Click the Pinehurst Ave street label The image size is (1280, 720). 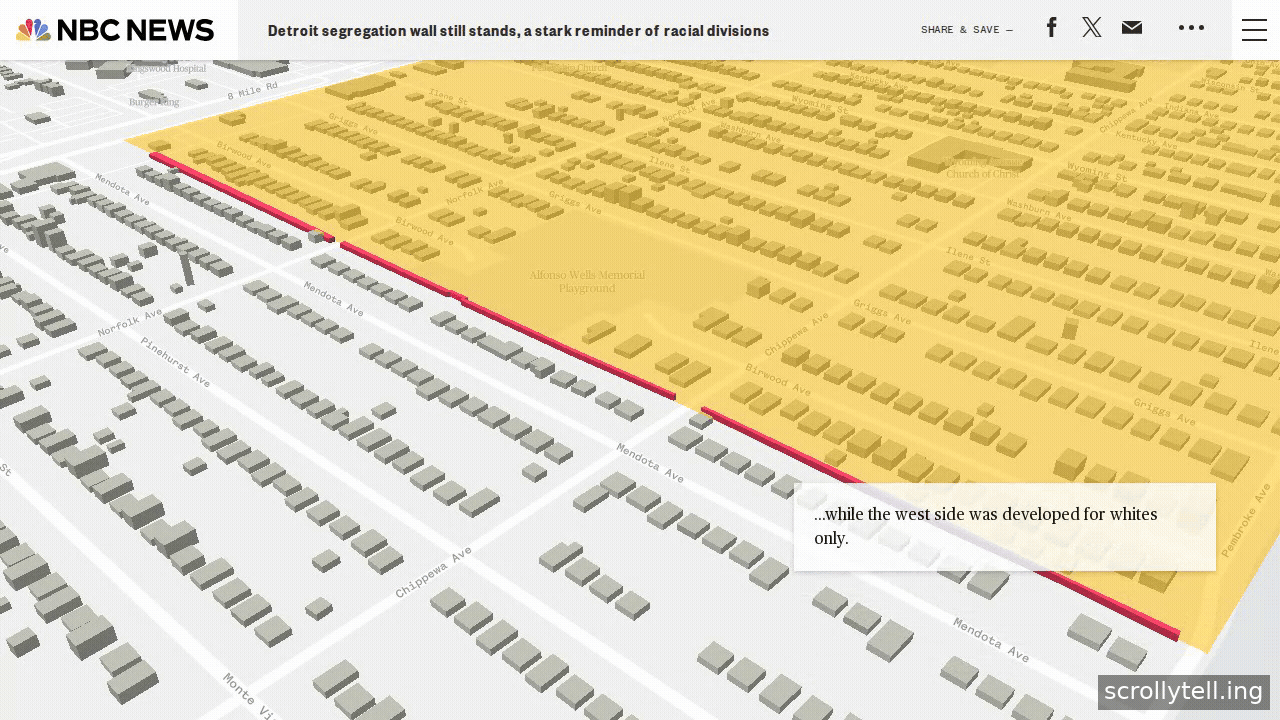[175, 361]
